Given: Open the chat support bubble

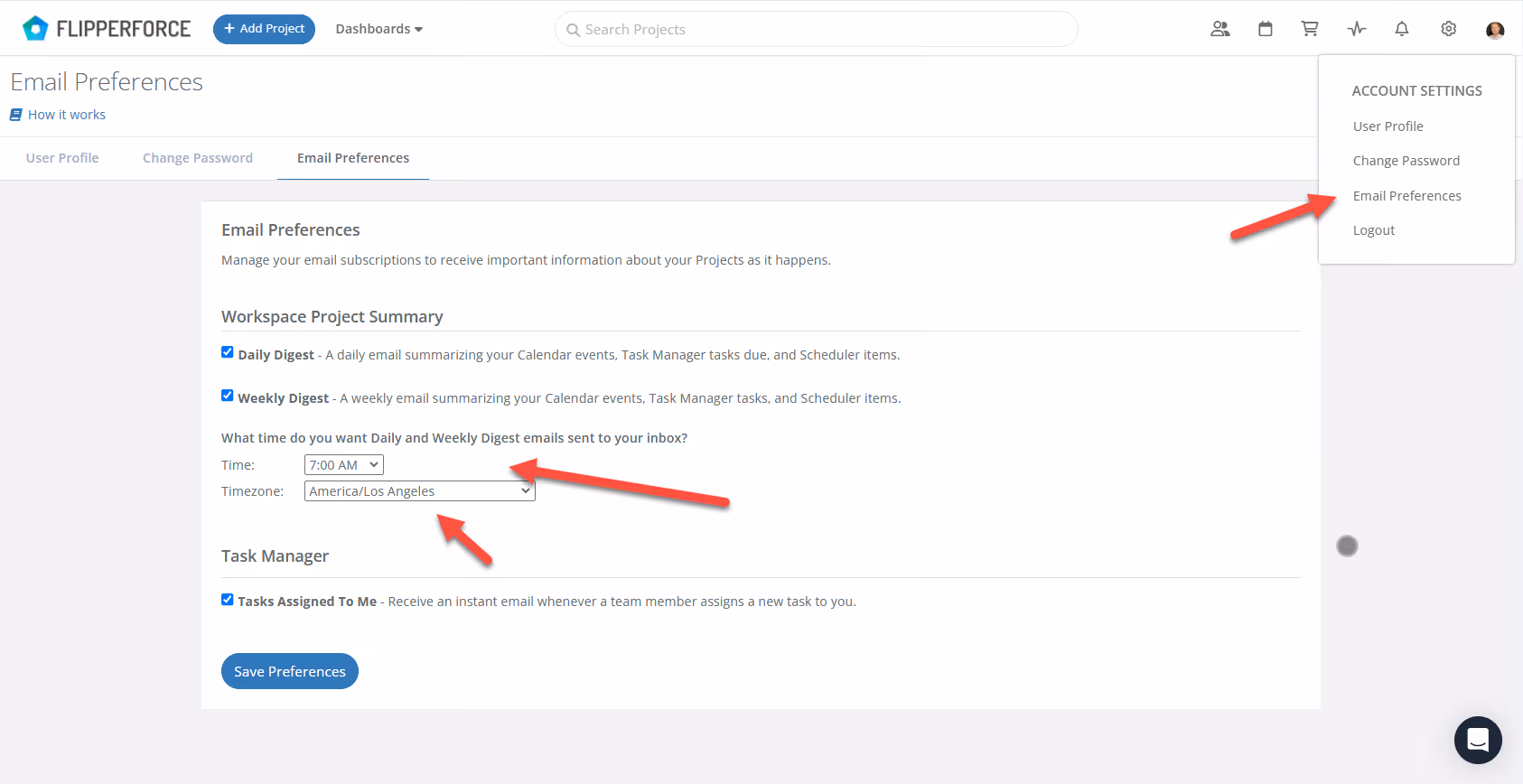Looking at the screenshot, I should (1478, 741).
